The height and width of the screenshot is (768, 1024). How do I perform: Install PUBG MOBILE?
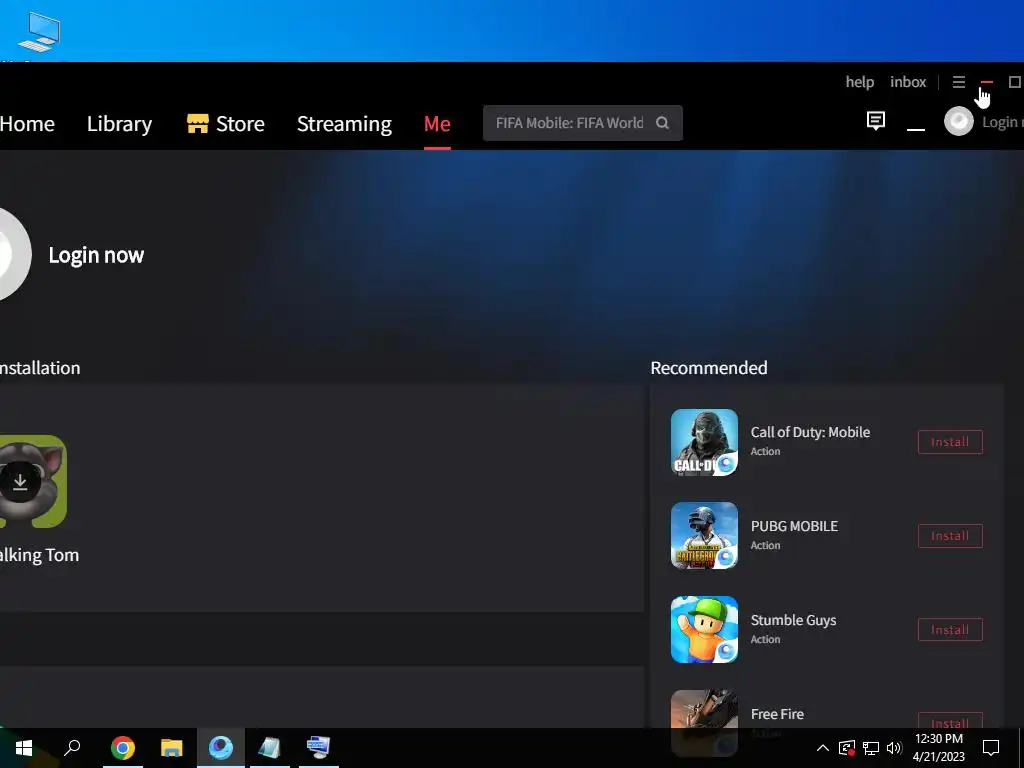tap(950, 536)
